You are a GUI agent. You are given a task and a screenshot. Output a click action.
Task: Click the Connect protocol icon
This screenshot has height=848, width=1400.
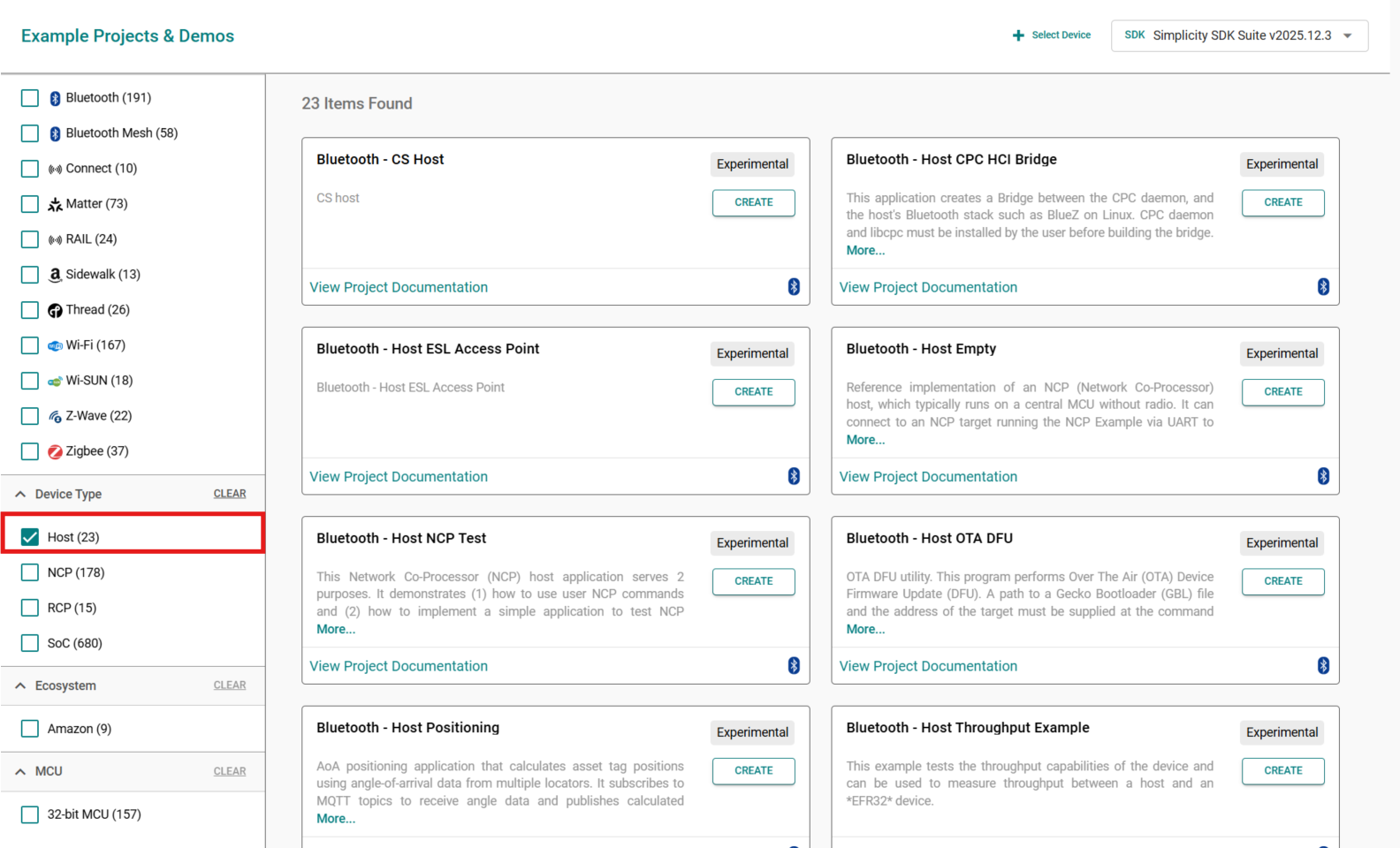click(x=55, y=169)
